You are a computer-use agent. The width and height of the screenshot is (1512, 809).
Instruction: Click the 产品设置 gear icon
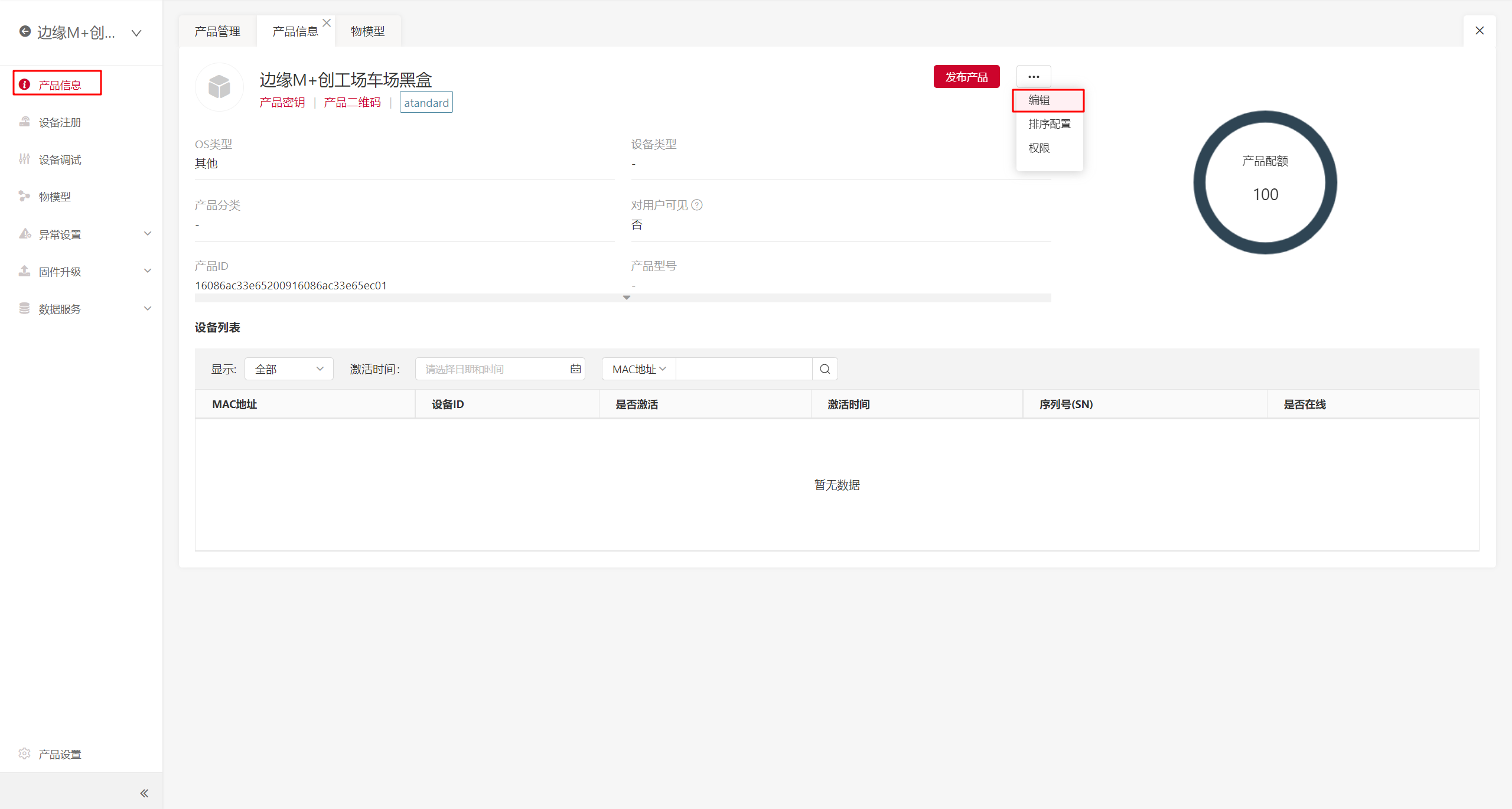[x=24, y=753]
